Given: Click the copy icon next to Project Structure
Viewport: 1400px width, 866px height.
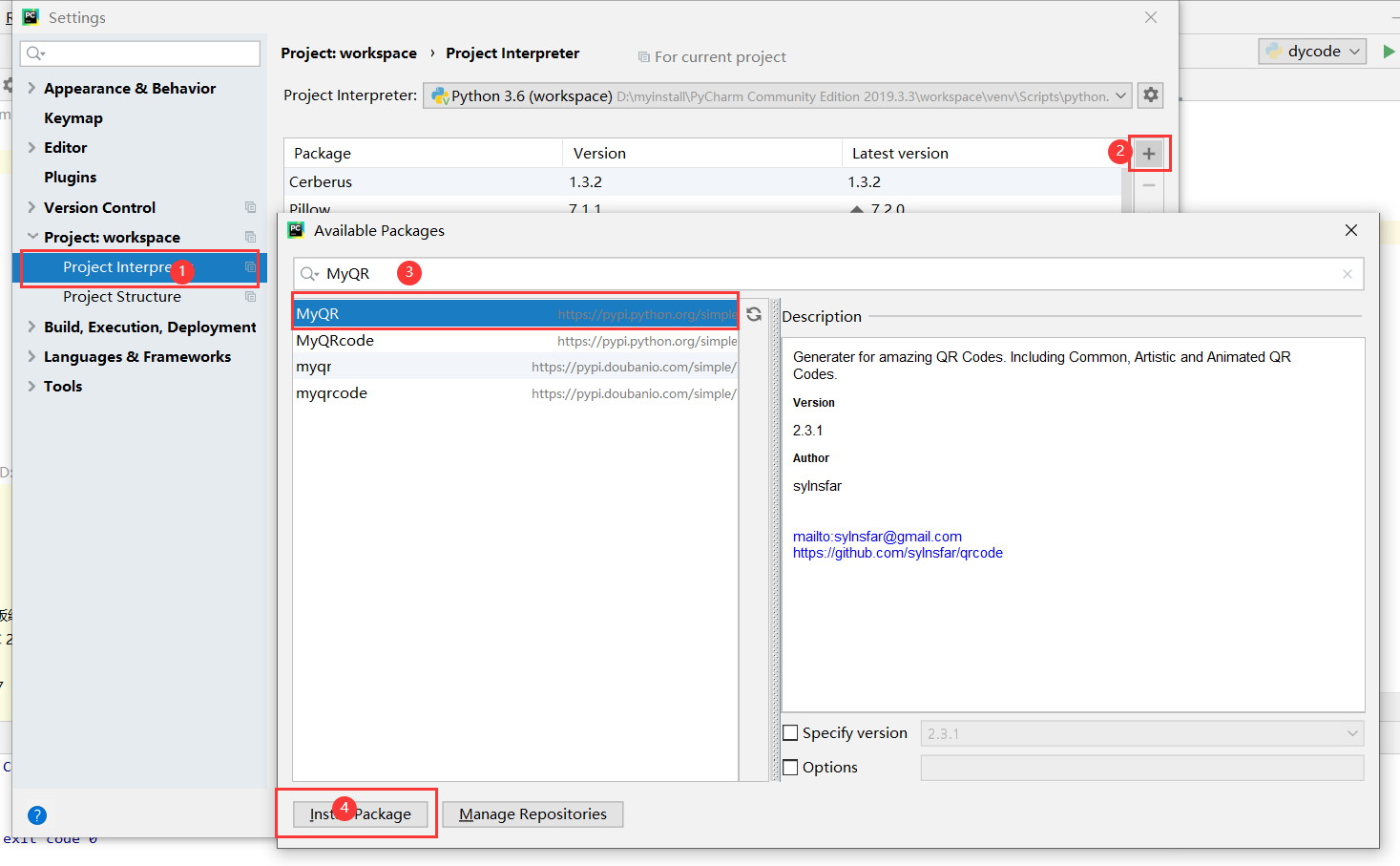Looking at the screenshot, I should (251, 297).
